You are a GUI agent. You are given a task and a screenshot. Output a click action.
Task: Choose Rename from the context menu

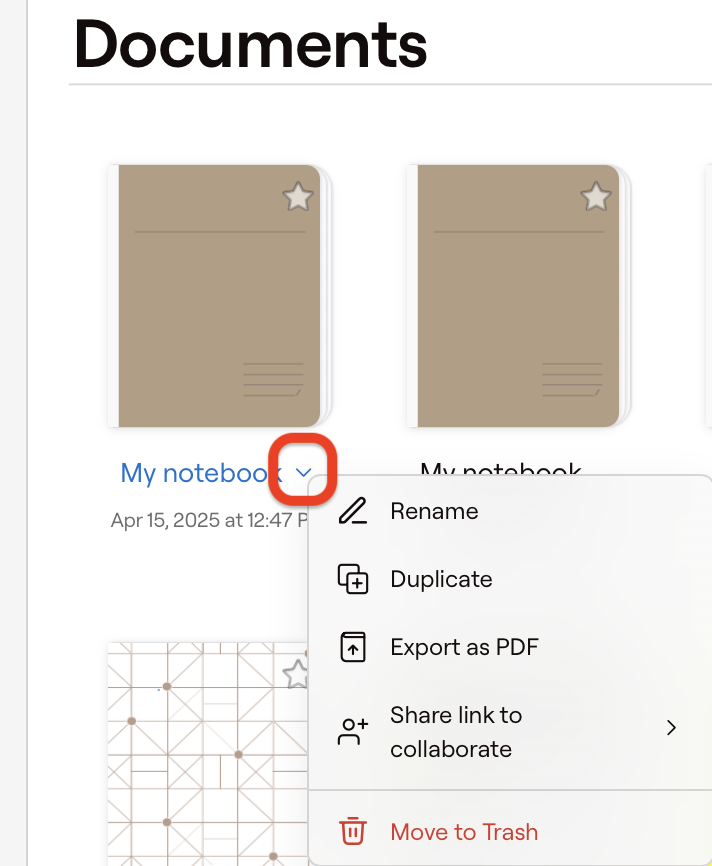tap(434, 512)
